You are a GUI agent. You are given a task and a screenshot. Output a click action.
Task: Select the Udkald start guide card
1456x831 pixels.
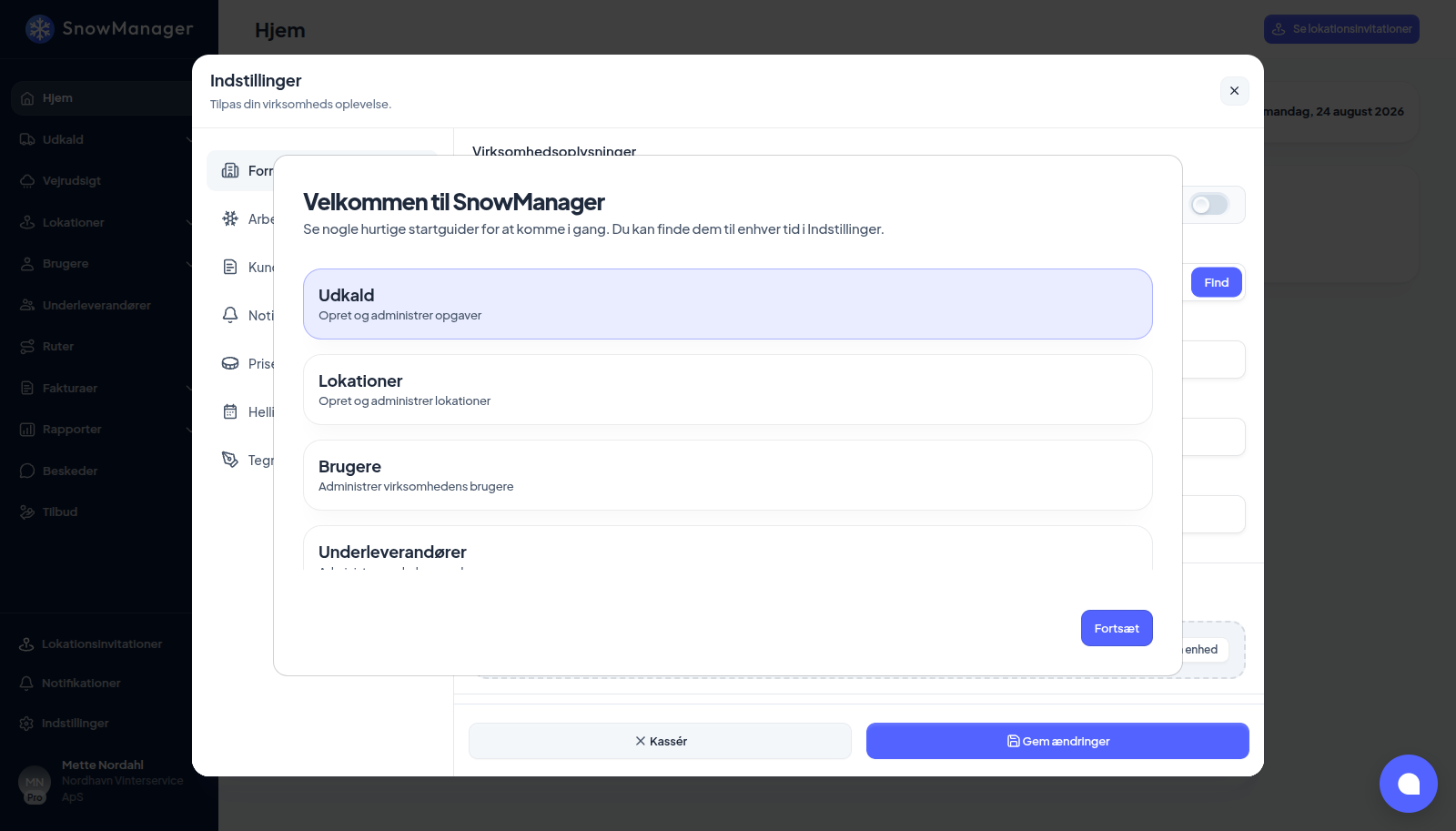[x=728, y=304]
